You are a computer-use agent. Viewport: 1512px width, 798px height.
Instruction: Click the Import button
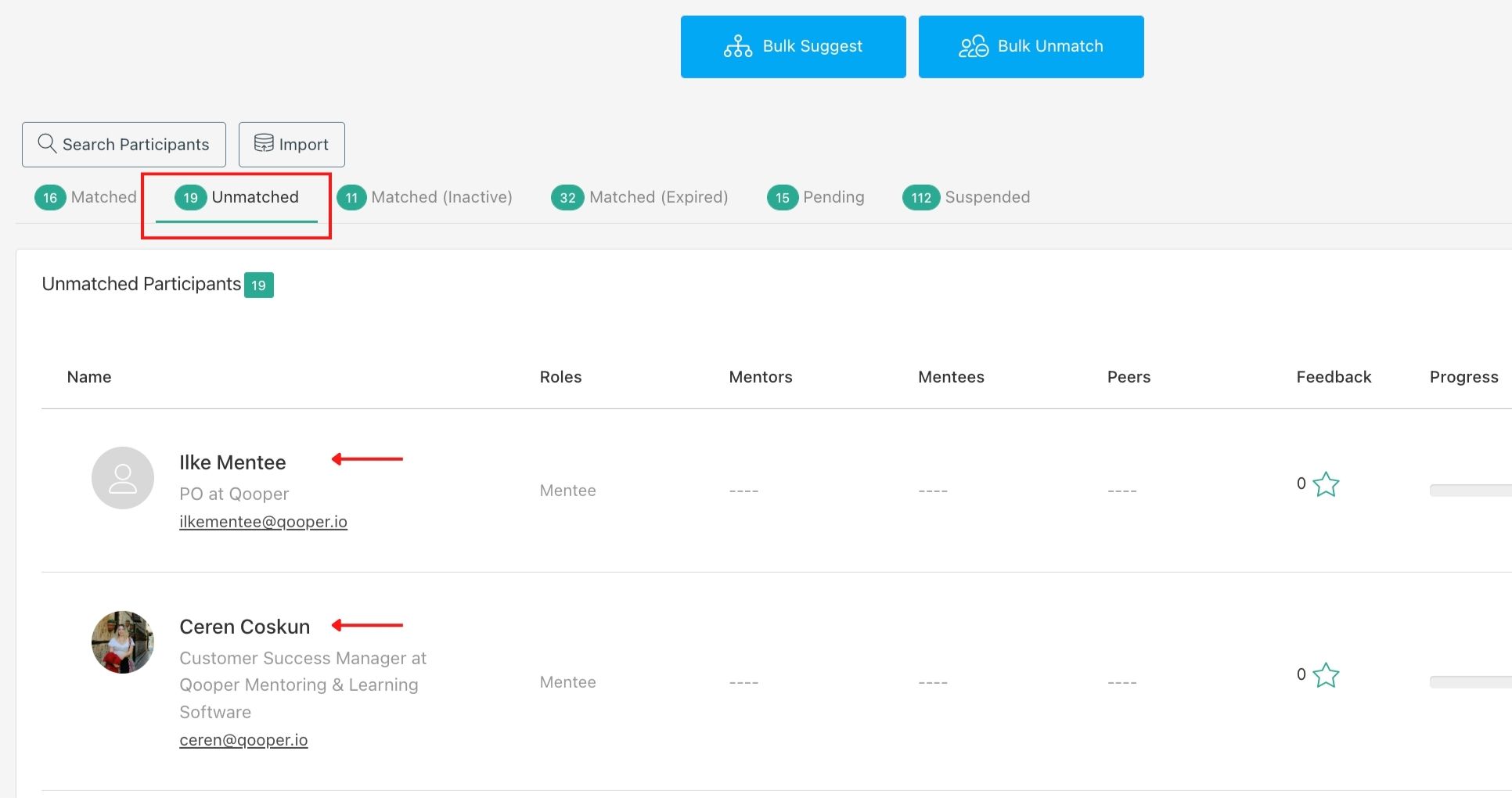coord(291,144)
